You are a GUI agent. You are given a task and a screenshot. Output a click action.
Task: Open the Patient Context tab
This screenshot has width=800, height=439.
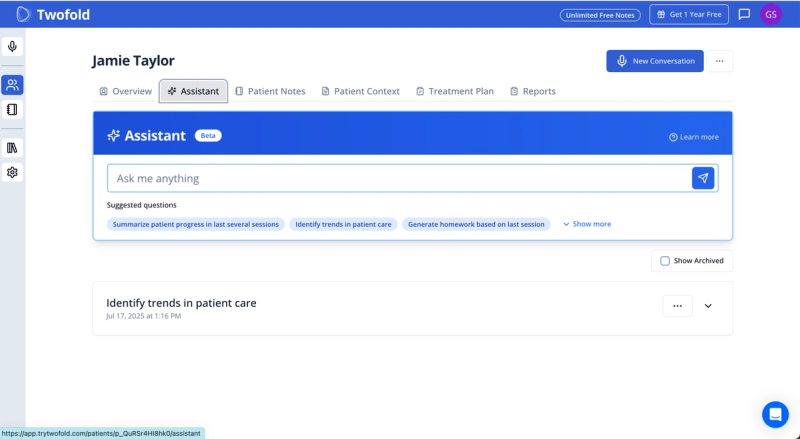coord(360,91)
